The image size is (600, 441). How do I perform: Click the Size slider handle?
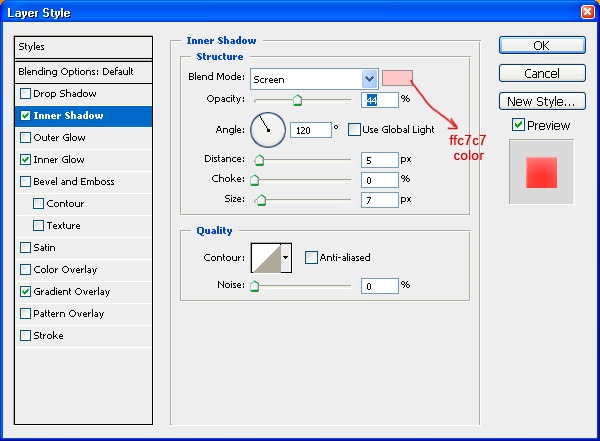click(x=261, y=200)
